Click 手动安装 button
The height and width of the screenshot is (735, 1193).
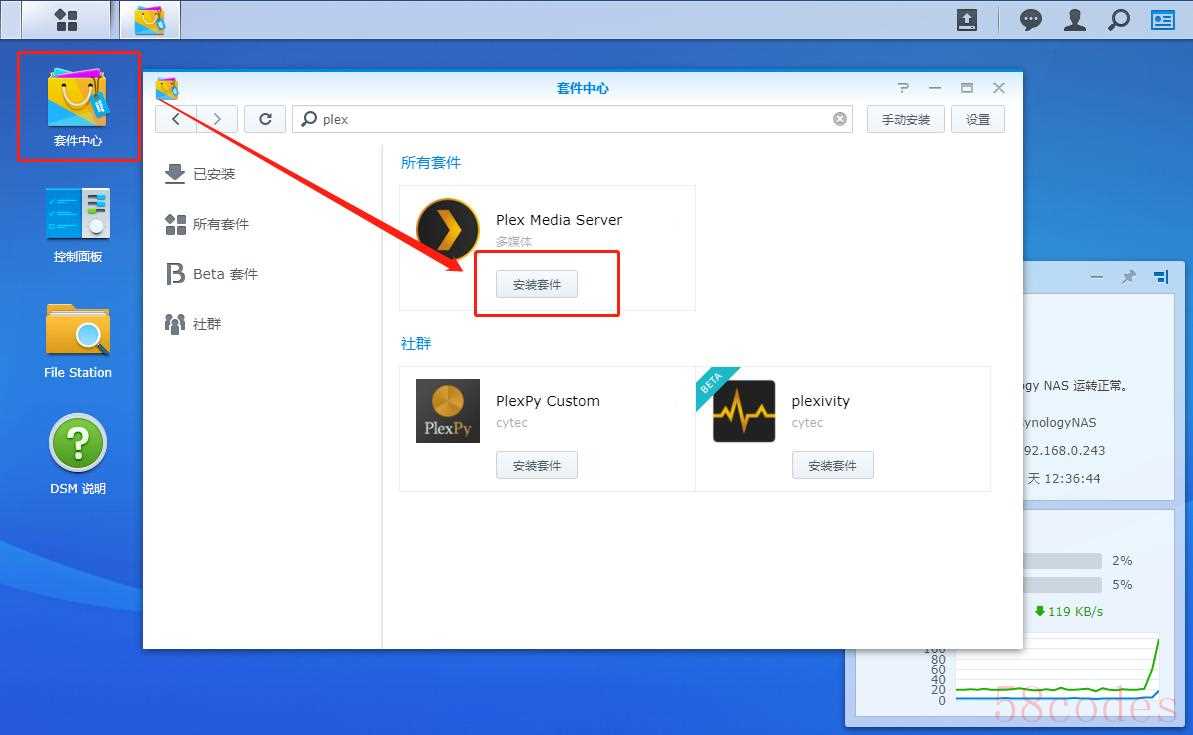(905, 119)
